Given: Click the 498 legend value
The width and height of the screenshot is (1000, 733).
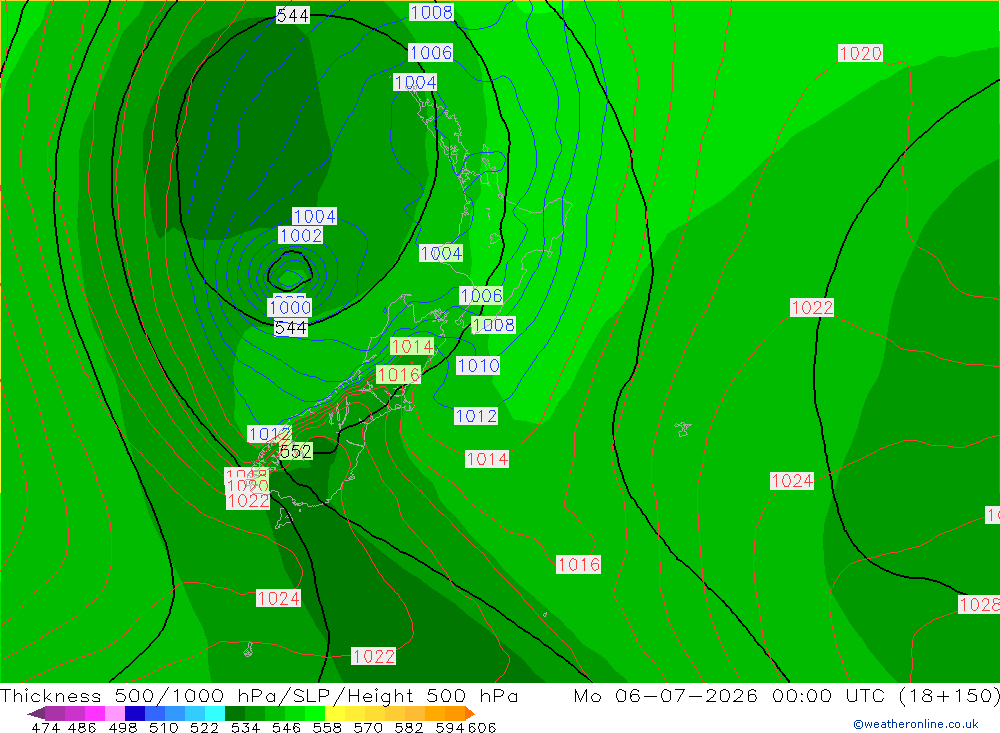Looking at the screenshot, I should point(123,727).
